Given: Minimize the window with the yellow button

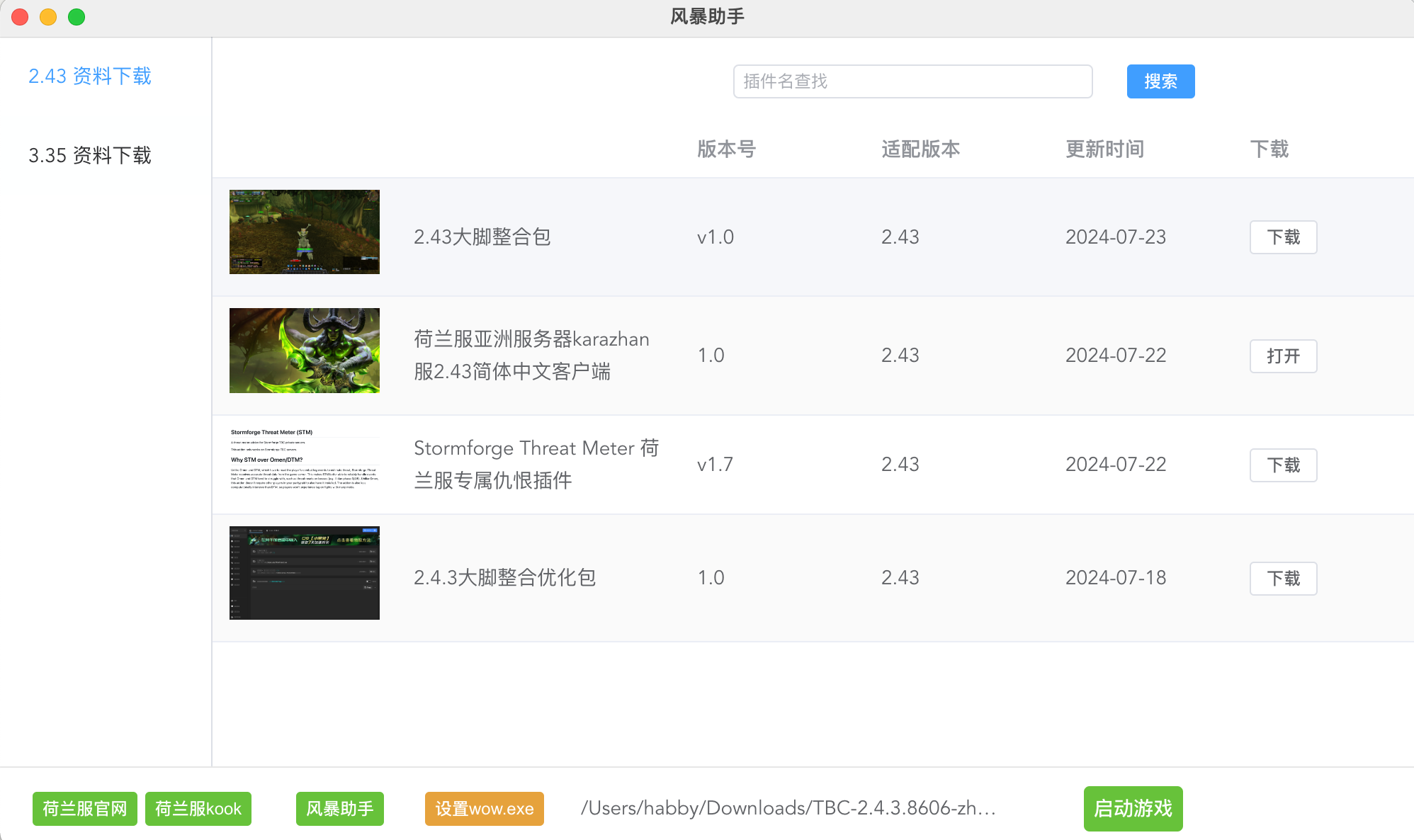Looking at the screenshot, I should 48,17.
